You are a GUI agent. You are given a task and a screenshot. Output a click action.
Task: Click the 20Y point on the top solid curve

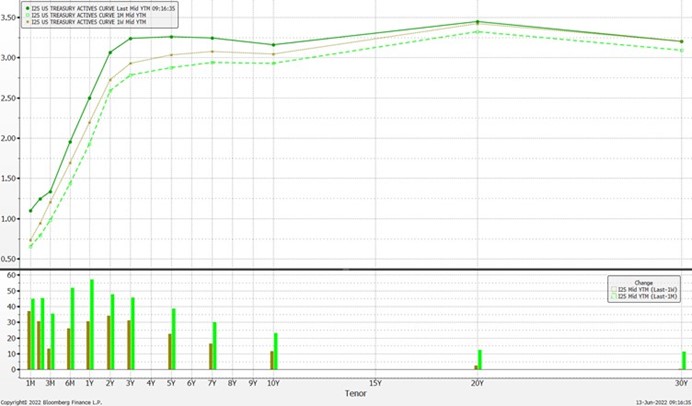[x=478, y=22]
